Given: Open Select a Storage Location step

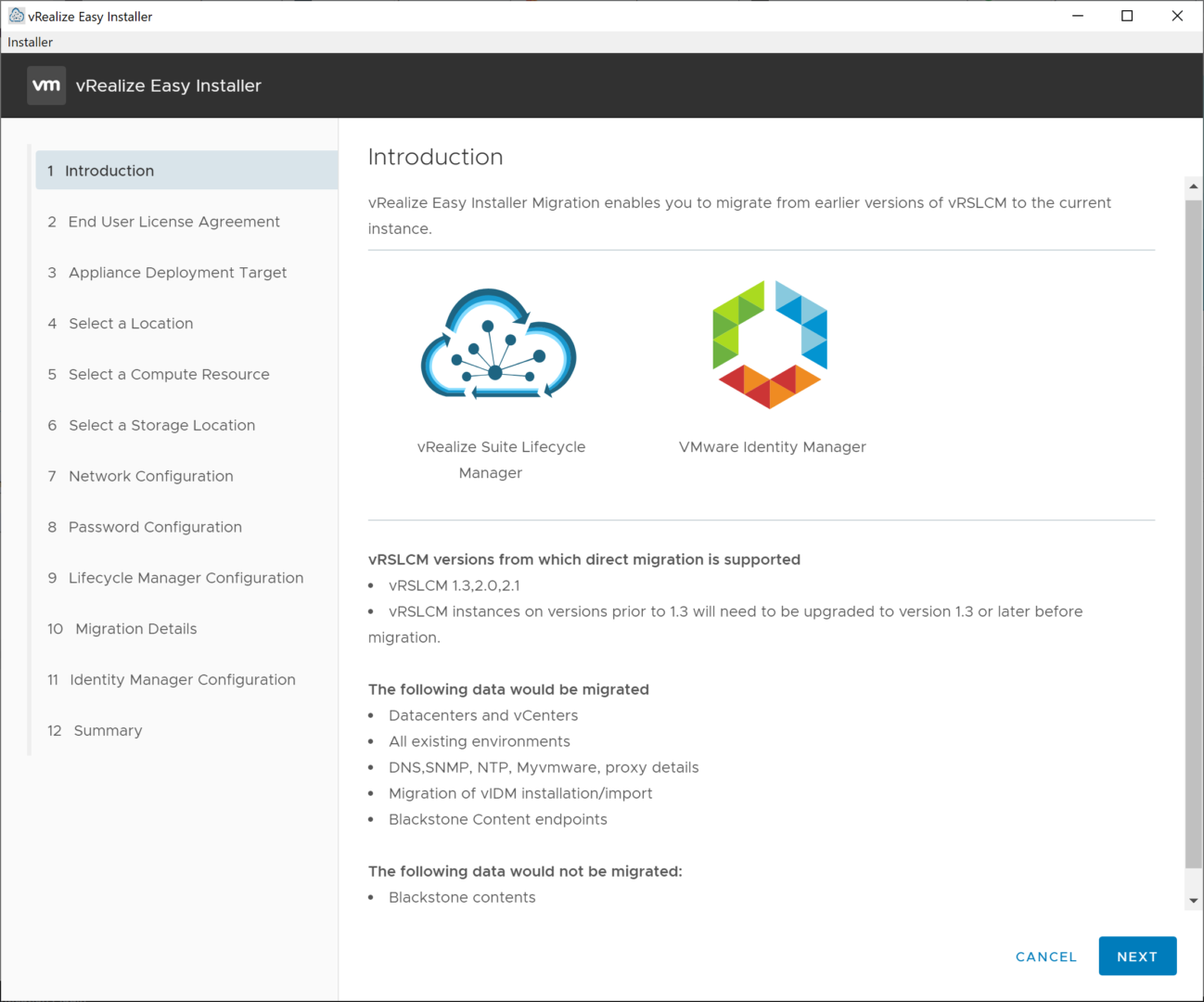Looking at the screenshot, I should [161, 426].
